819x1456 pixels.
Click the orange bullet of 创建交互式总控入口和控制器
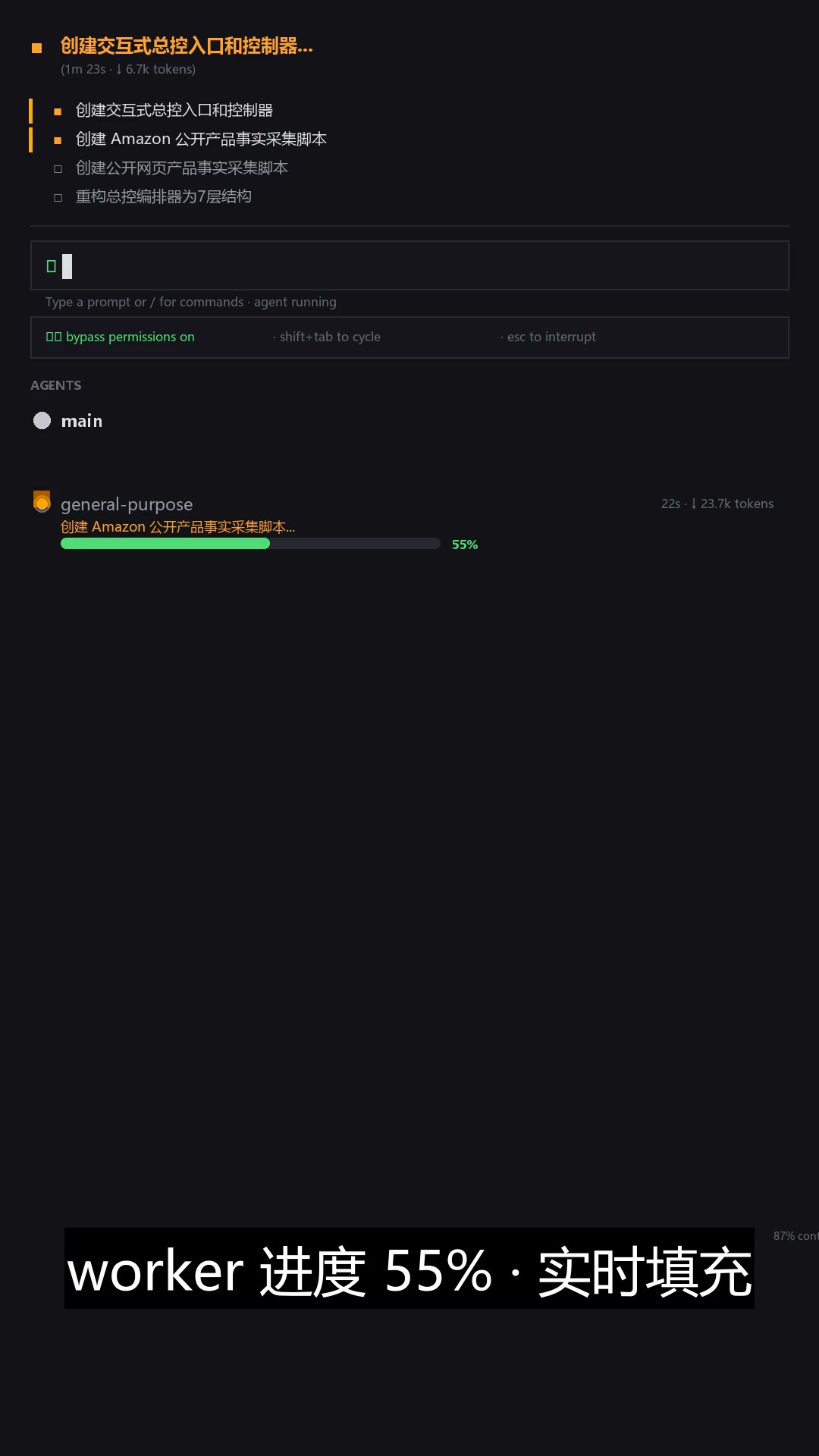point(58,111)
